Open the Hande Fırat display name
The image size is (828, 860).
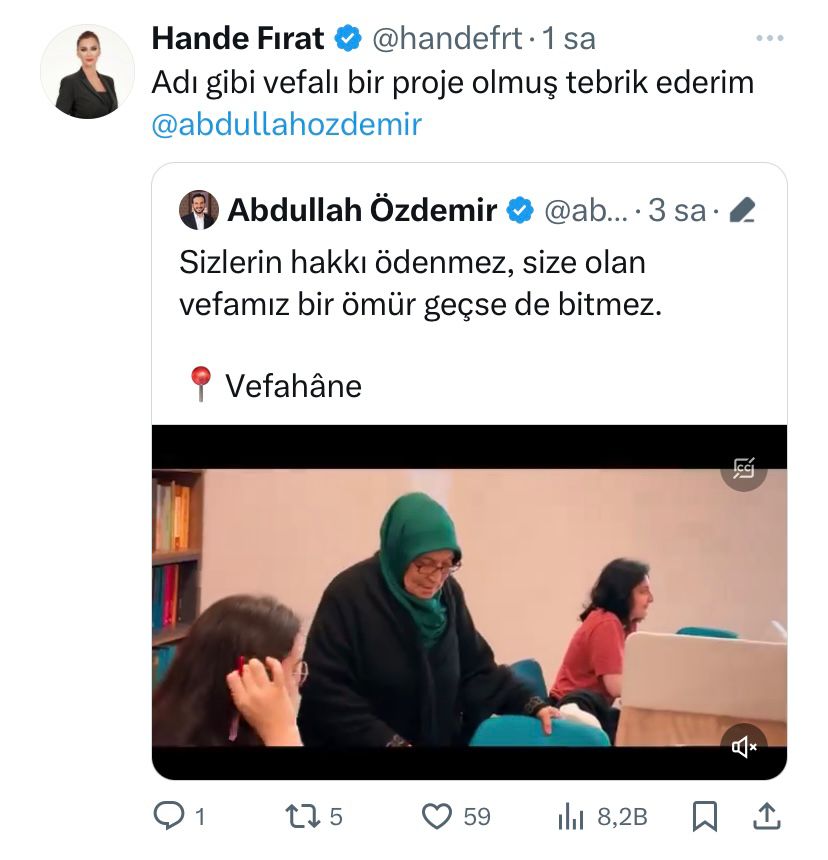(238, 38)
